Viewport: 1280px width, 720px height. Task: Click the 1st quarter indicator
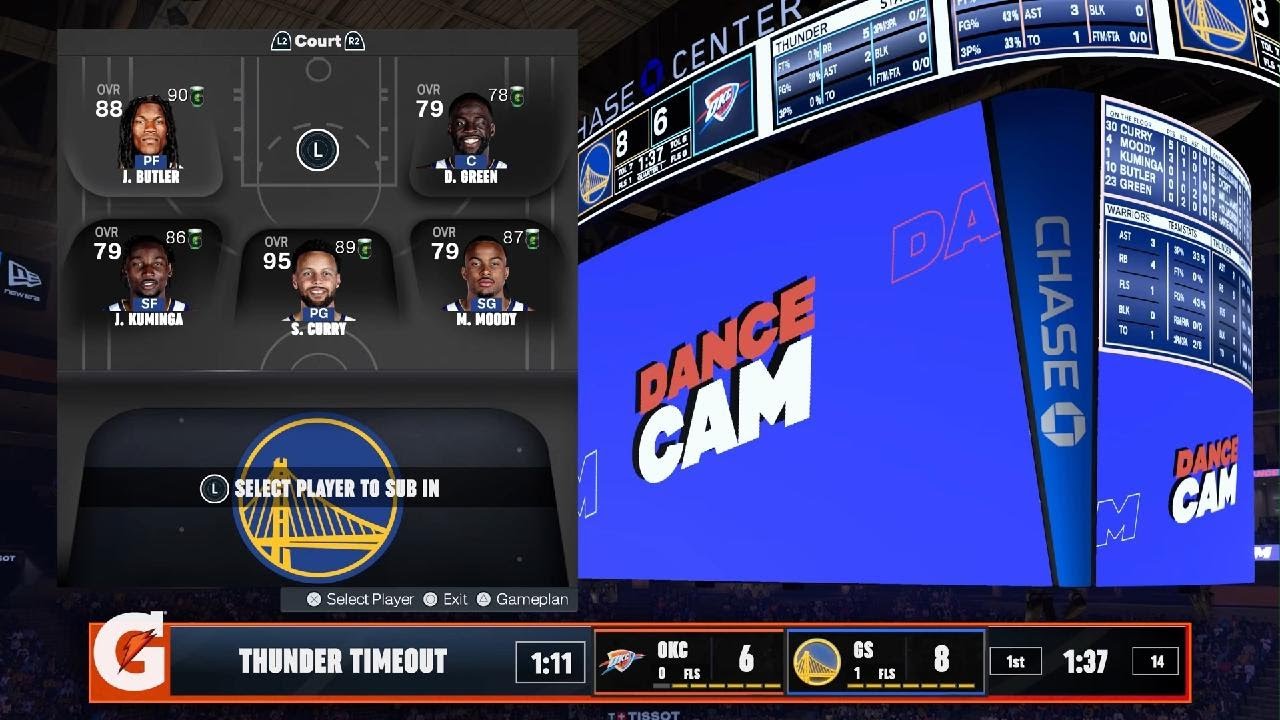click(x=1015, y=661)
